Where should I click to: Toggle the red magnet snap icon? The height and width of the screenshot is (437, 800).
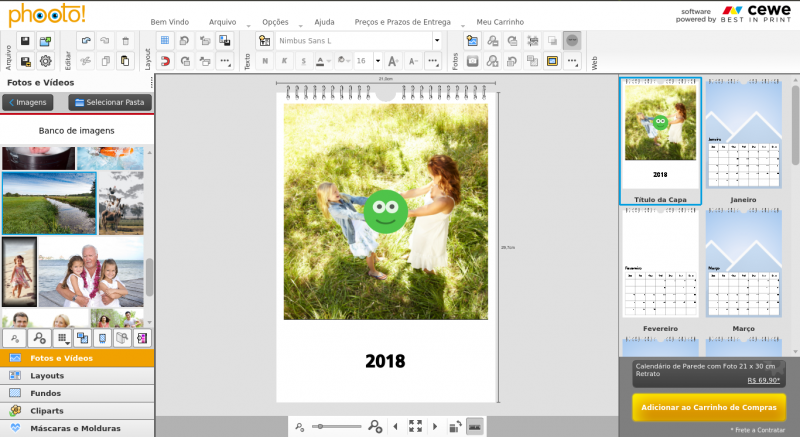[165, 61]
